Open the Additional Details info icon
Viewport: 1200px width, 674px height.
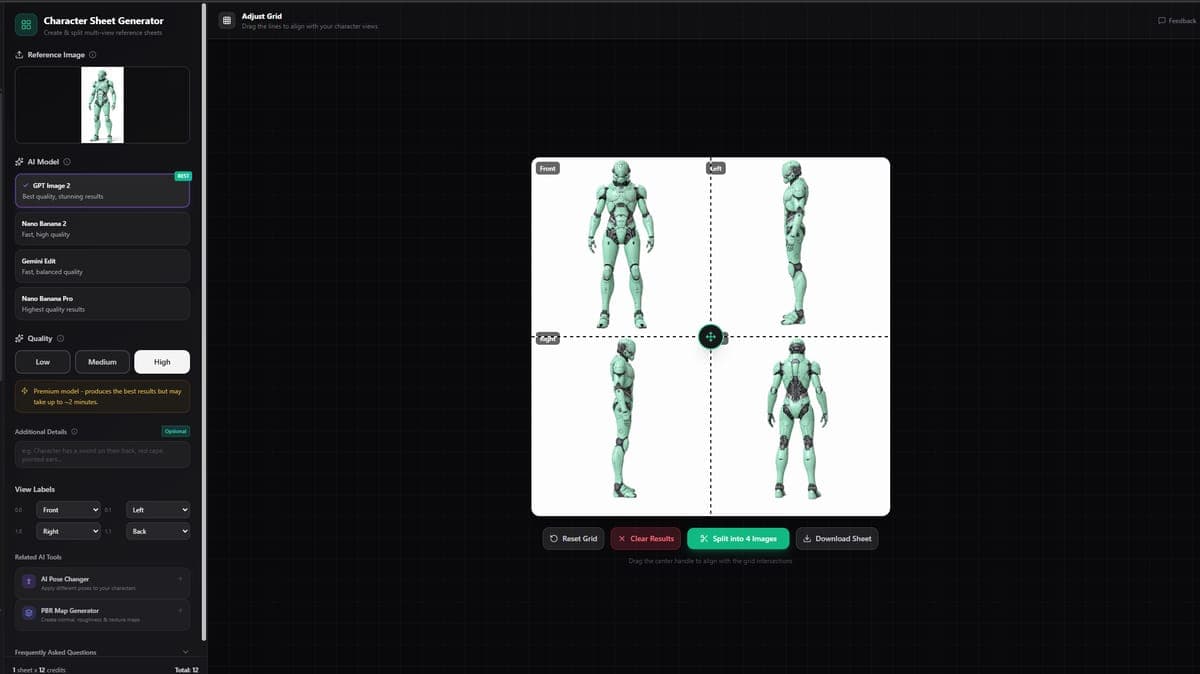click(x=75, y=432)
